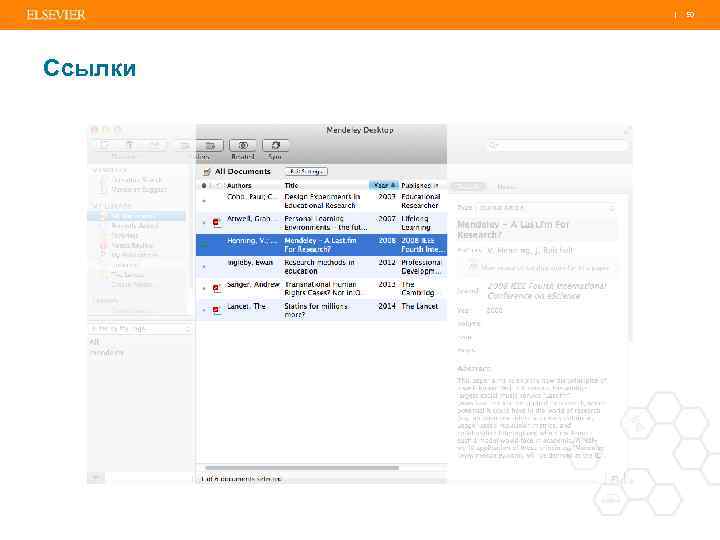
Task: Select 'All' in filter list
Action: [x=94, y=342]
